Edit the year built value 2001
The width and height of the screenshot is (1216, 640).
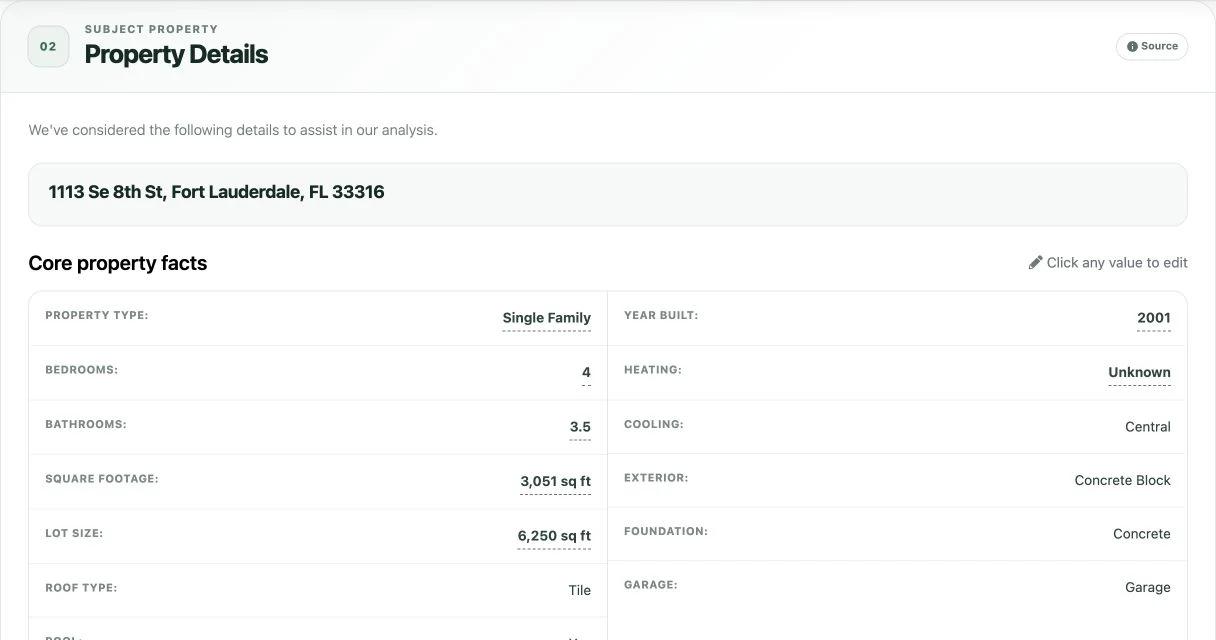click(1154, 318)
